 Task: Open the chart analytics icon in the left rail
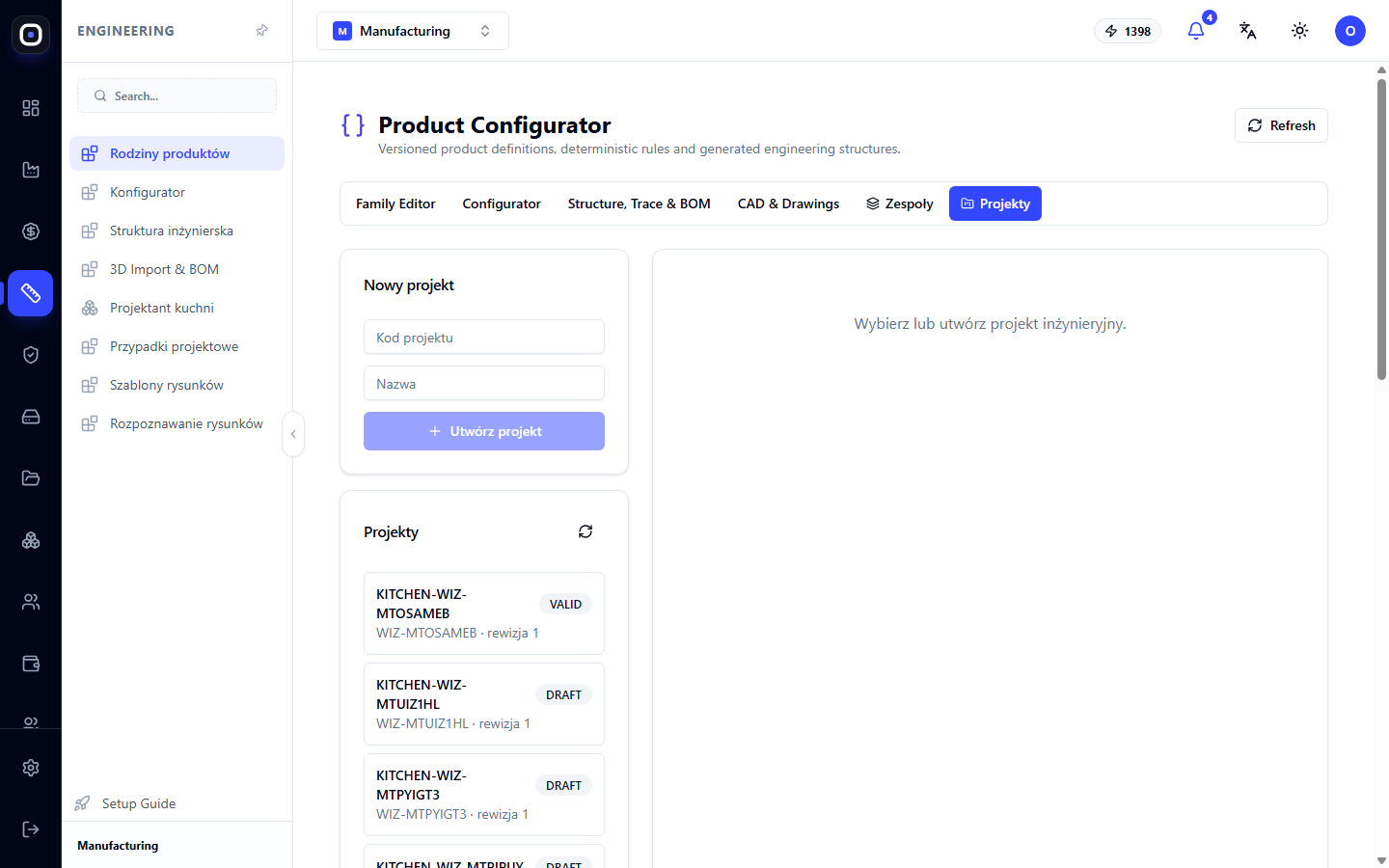(x=31, y=170)
